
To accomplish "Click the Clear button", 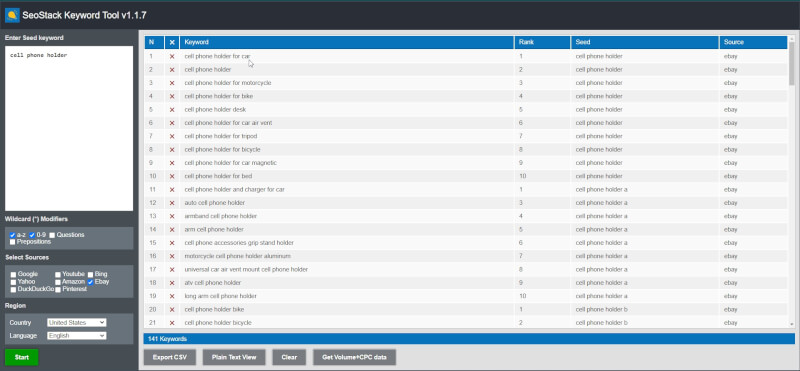I will [x=289, y=357].
